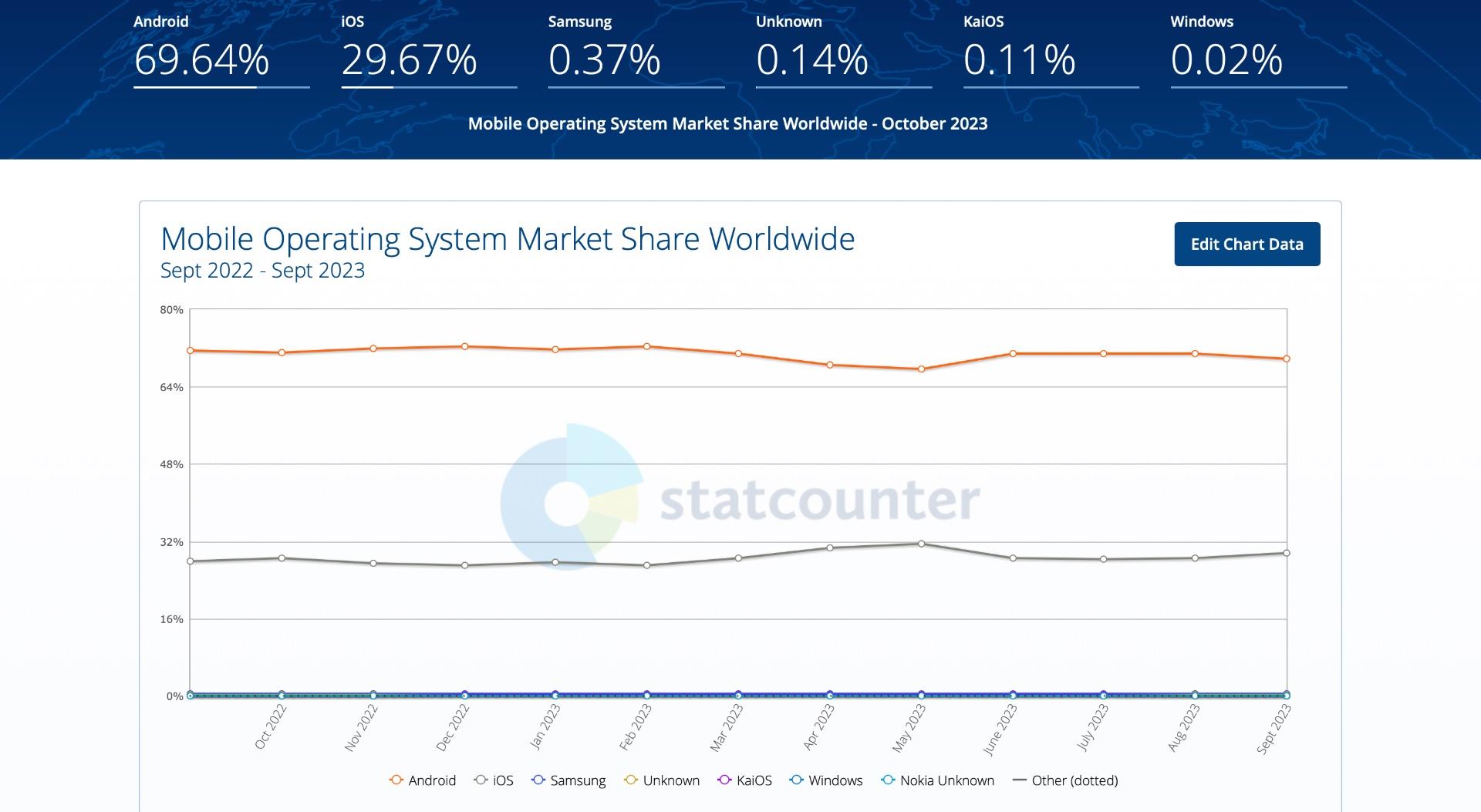The image size is (1481, 812).
Task: Click the 32% y-axis label
Action: (x=172, y=542)
